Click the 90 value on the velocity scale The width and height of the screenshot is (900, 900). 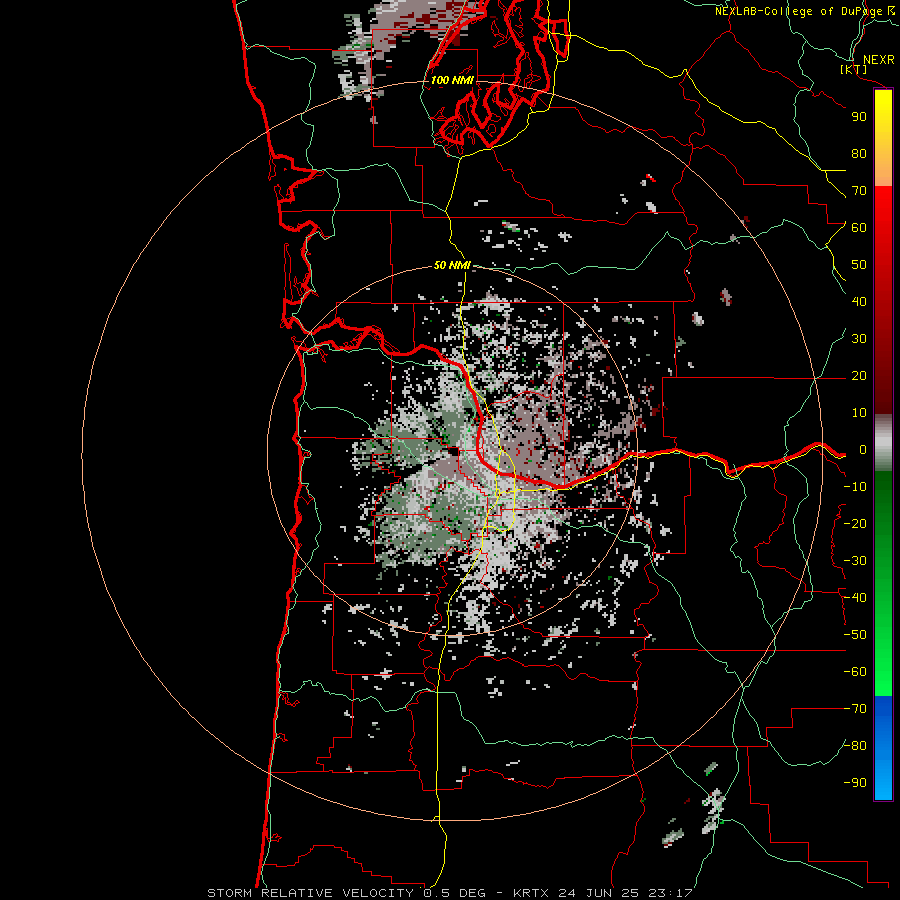859,117
